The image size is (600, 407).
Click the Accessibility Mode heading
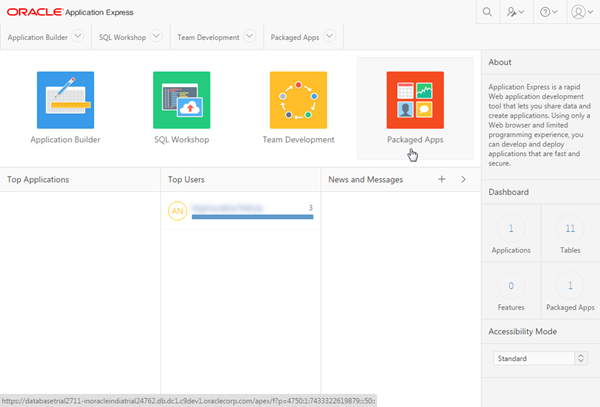522,332
